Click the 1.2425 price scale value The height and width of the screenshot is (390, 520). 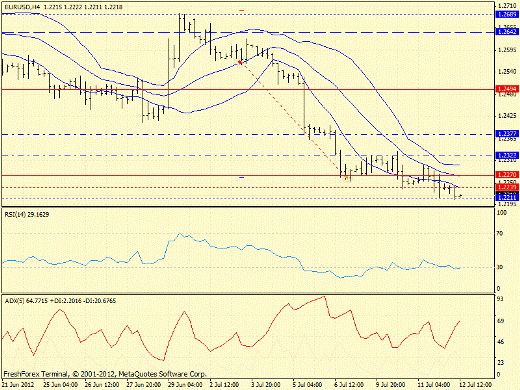(508, 116)
